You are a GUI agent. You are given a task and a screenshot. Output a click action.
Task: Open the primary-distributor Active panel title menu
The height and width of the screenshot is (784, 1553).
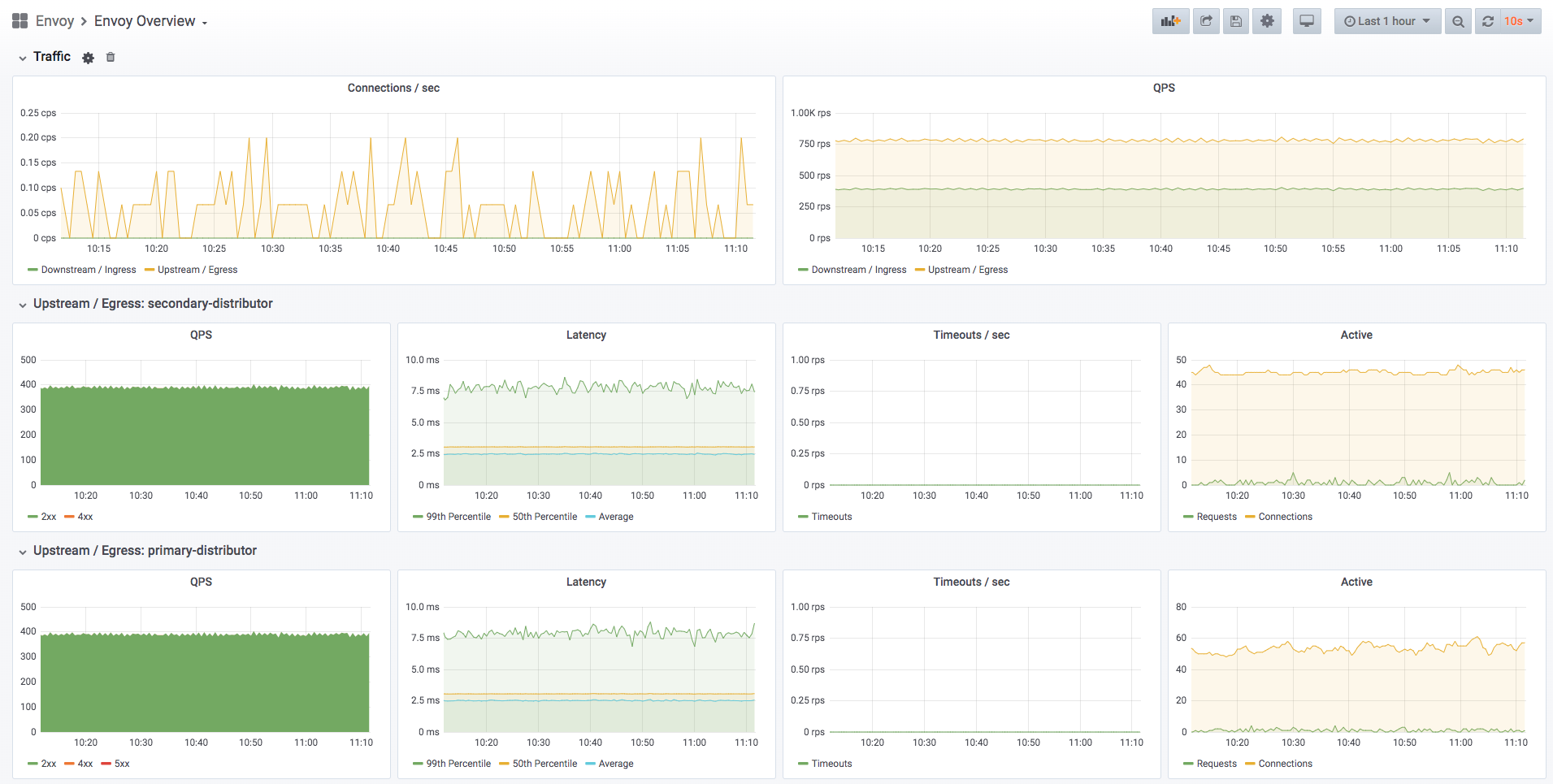1356,582
